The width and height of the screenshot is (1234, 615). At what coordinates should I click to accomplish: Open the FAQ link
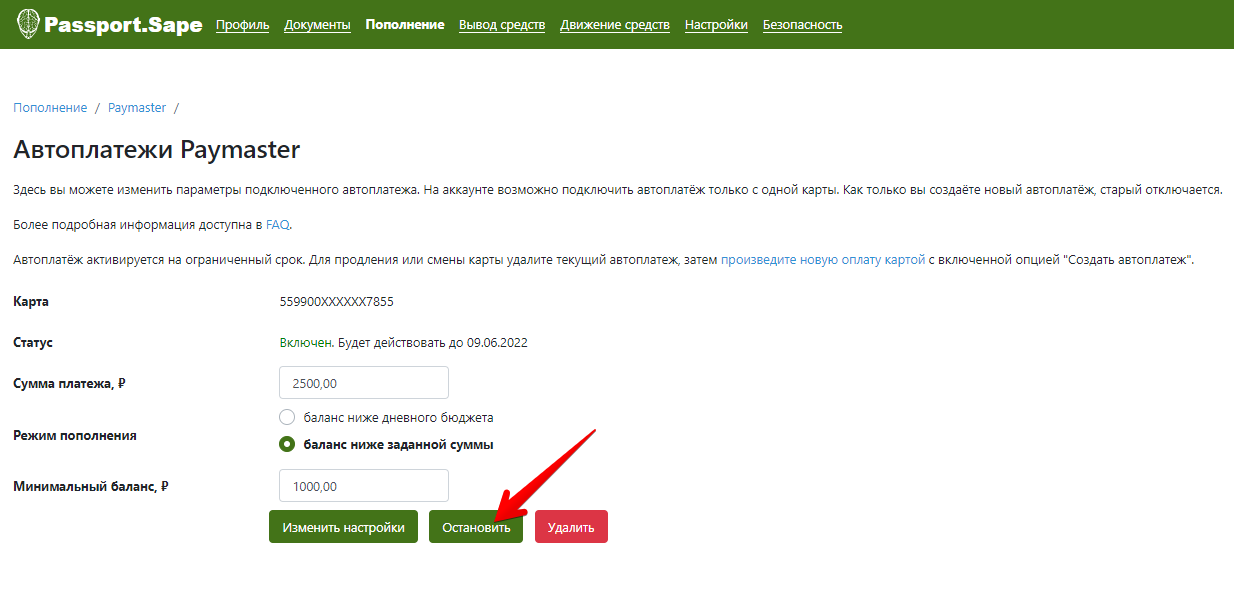(277, 225)
